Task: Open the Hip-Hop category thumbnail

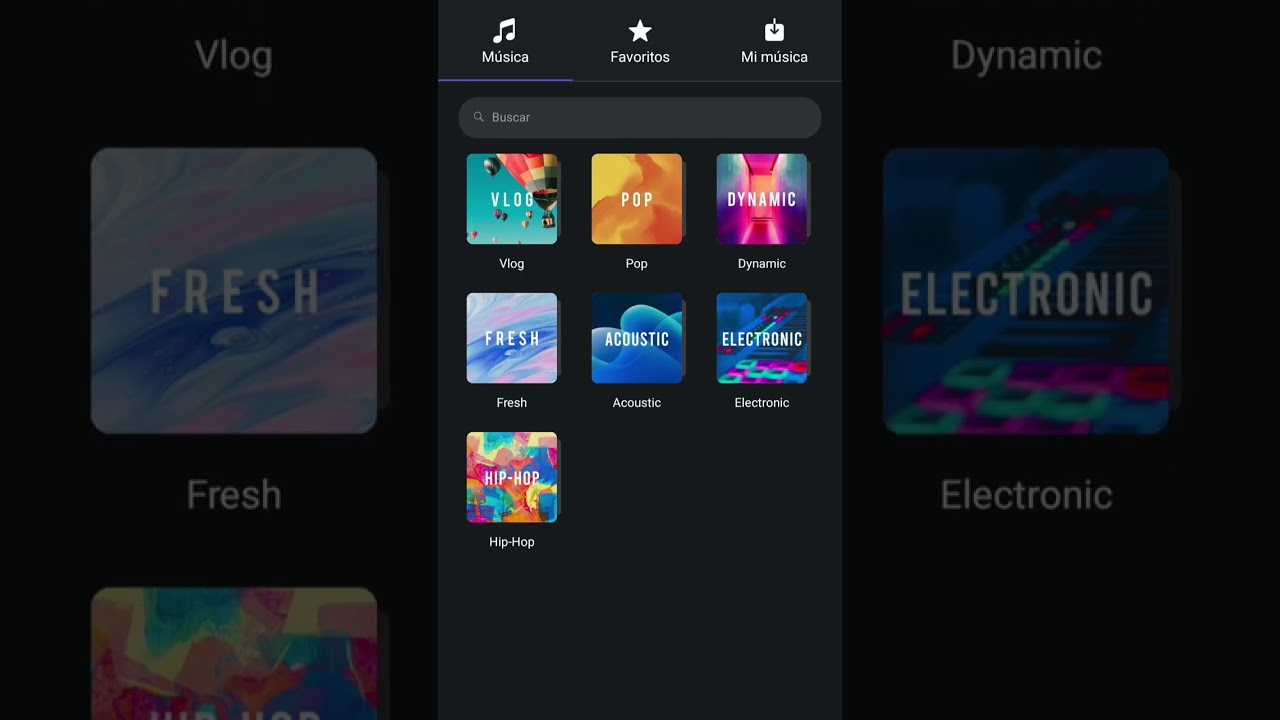Action: tap(512, 477)
